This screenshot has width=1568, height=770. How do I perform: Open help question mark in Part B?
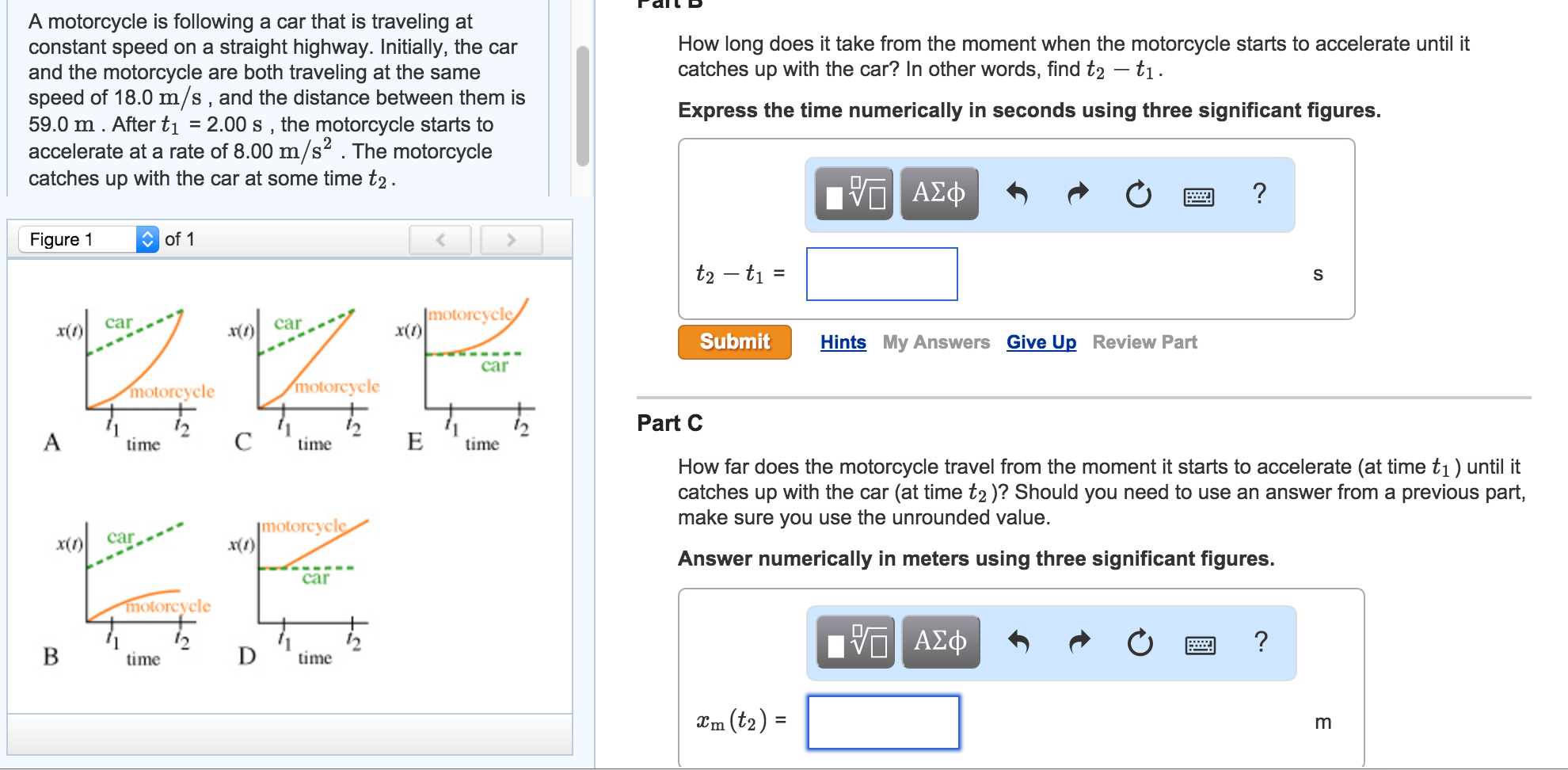[x=1259, y=193]
